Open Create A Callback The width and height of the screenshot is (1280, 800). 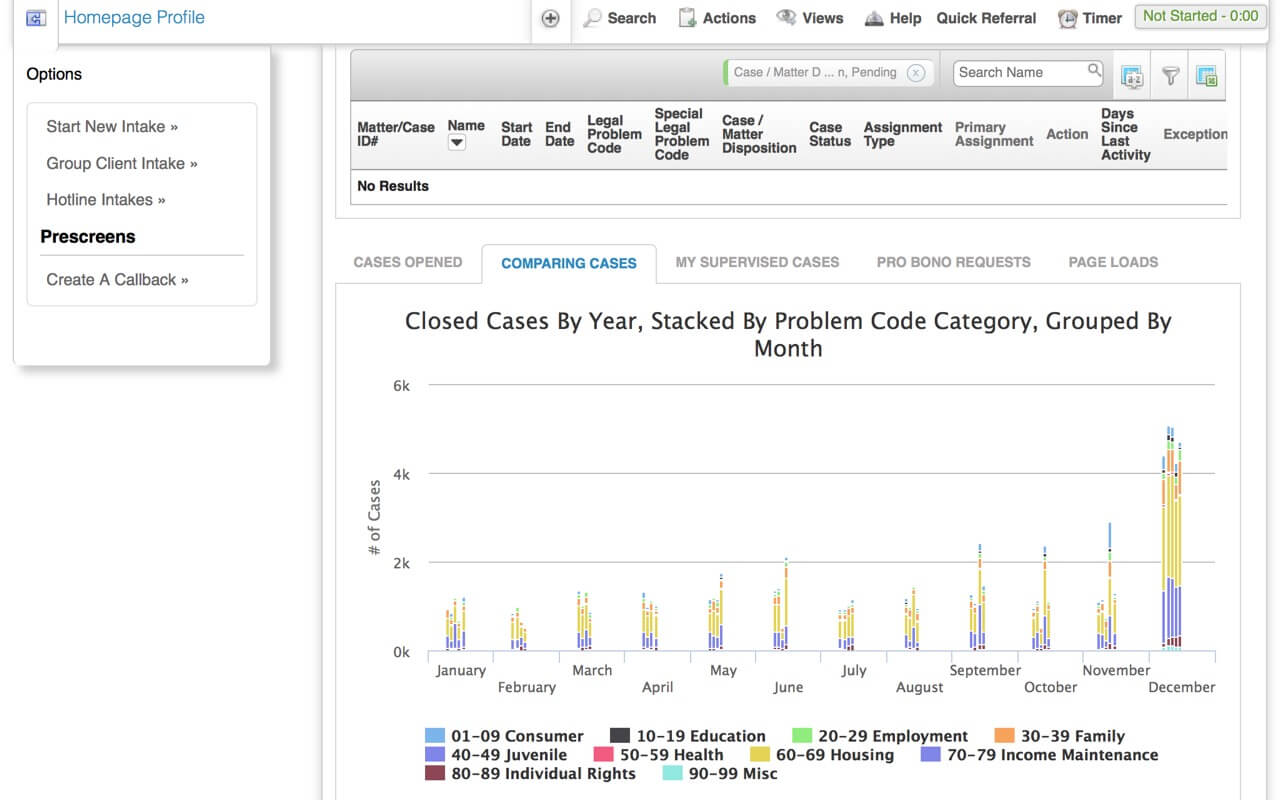pyautogui.click(x=117, y=279)
